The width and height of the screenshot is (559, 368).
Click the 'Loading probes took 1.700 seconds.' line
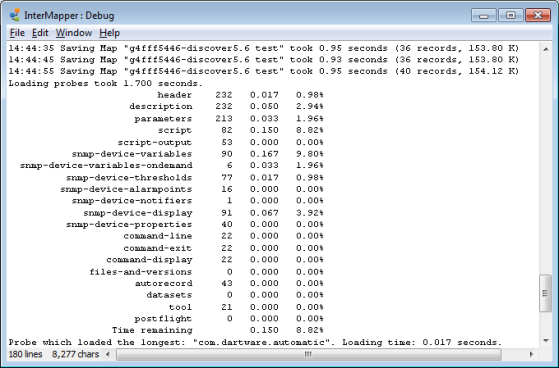coord(106,83)
